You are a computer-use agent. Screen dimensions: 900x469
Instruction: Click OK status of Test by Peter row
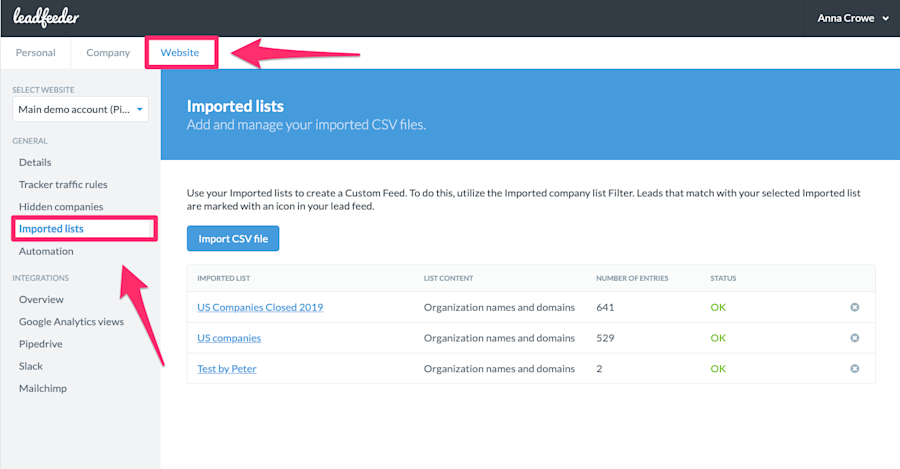pos(718,369)
